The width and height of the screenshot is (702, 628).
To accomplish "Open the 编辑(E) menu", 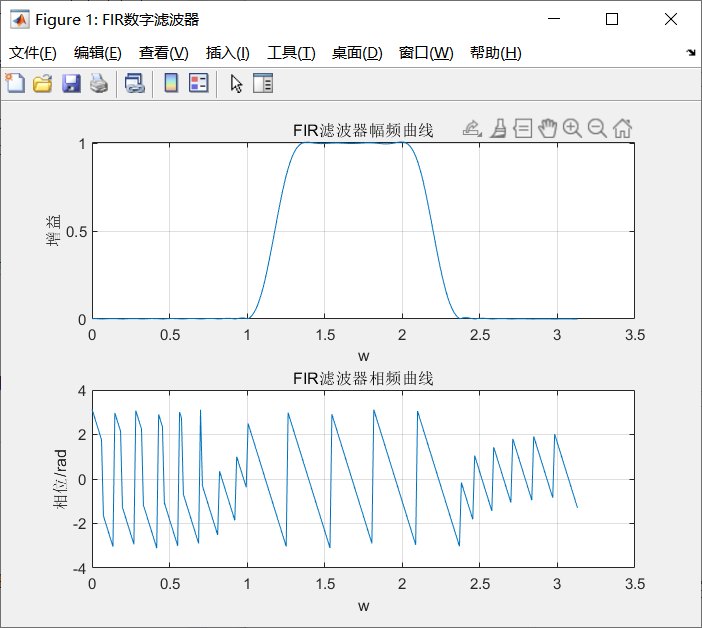I will coord(98,53).
